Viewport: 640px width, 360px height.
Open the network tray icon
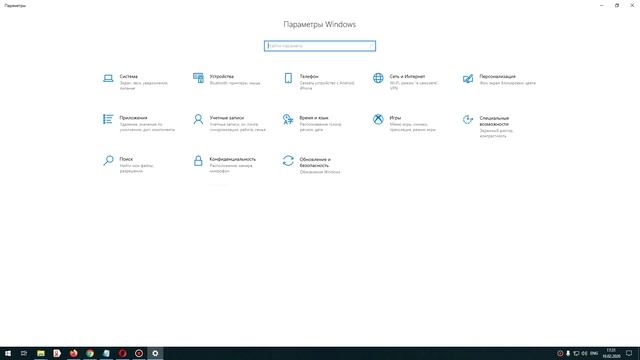tap(576, 353)
